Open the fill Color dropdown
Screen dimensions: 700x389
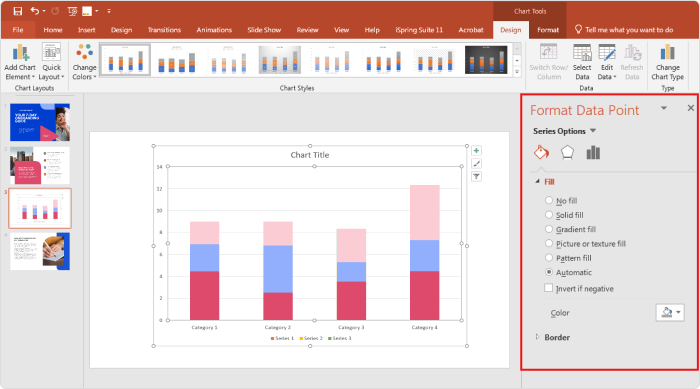670,312
